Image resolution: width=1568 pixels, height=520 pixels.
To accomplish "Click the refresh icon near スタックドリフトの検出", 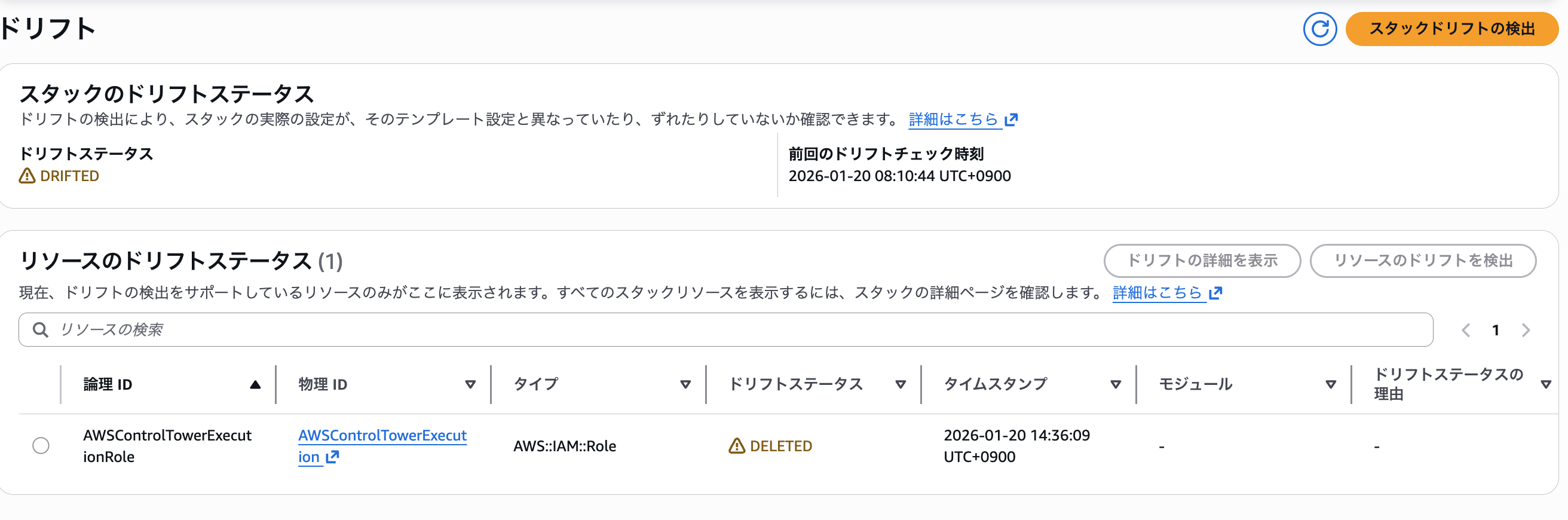I will [x=1319, y=28].
